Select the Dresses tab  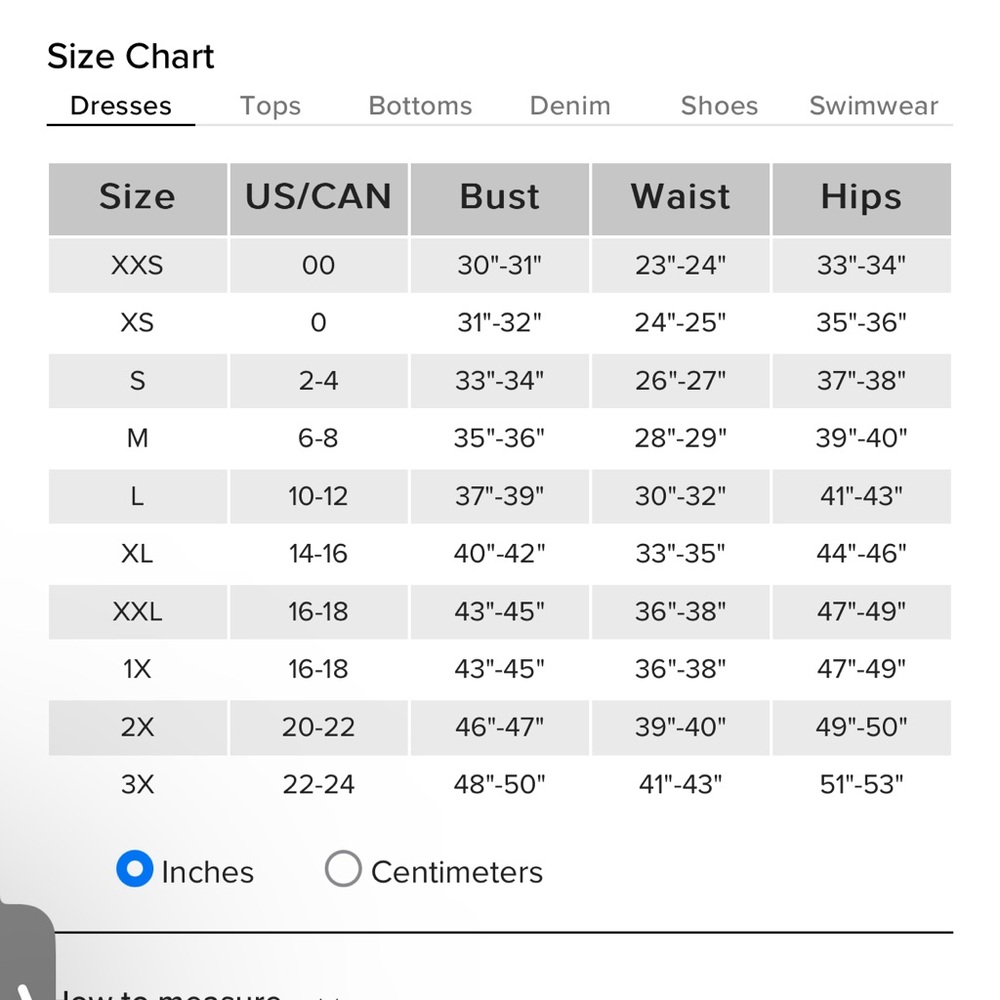tap(121, 106)
